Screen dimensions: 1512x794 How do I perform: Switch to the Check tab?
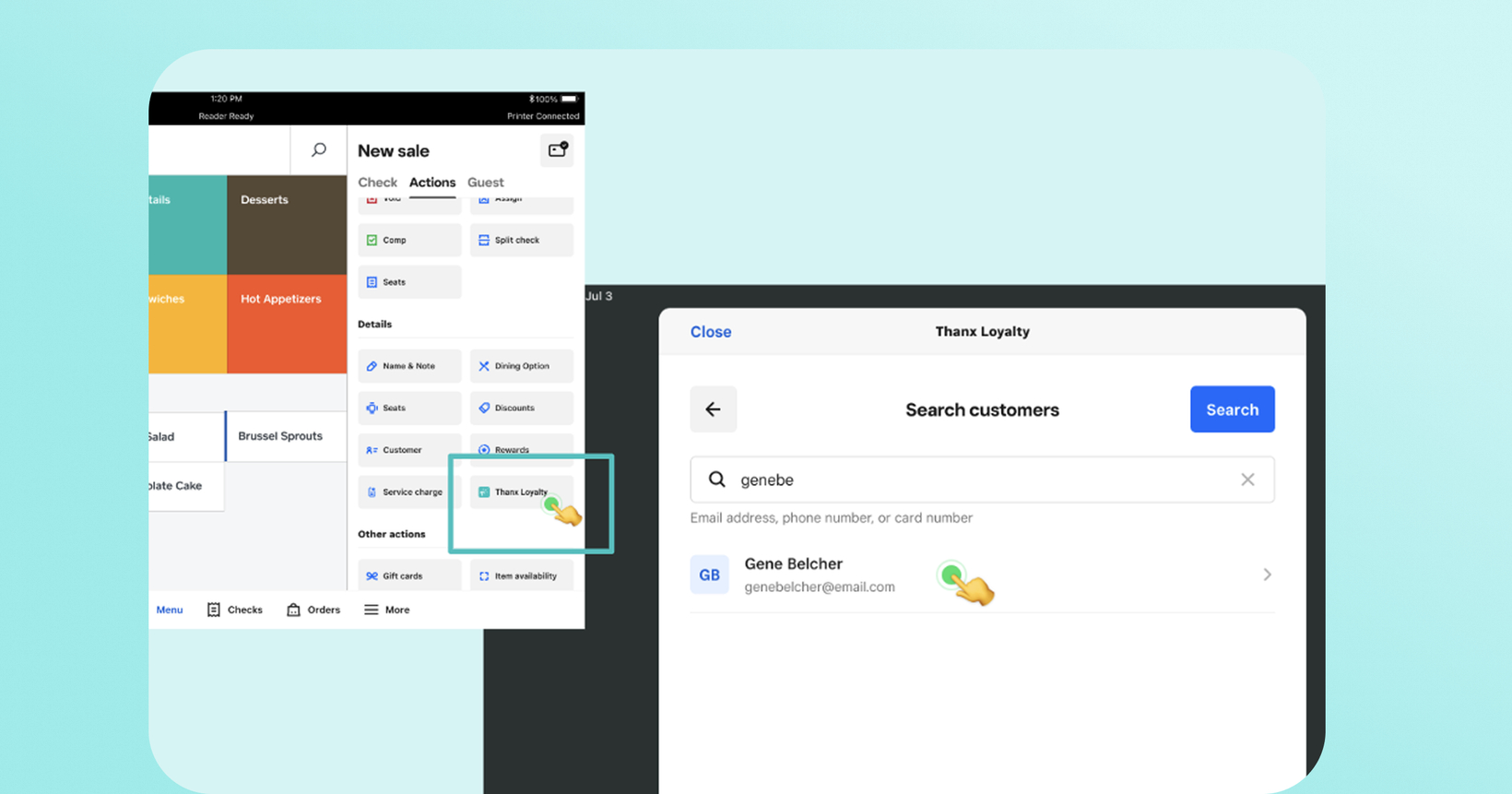pyautogui.click(x=377, y=183)
